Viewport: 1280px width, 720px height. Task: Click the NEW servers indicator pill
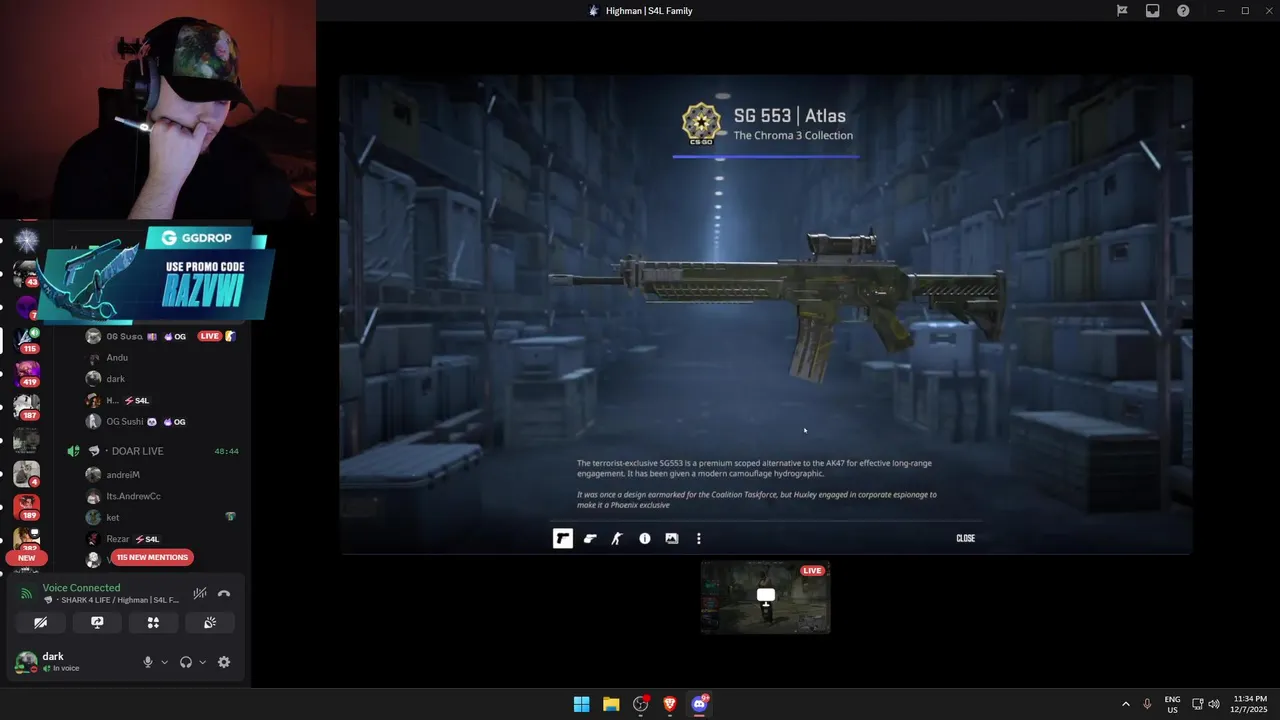pyautogui.click(x=26, y=558)
